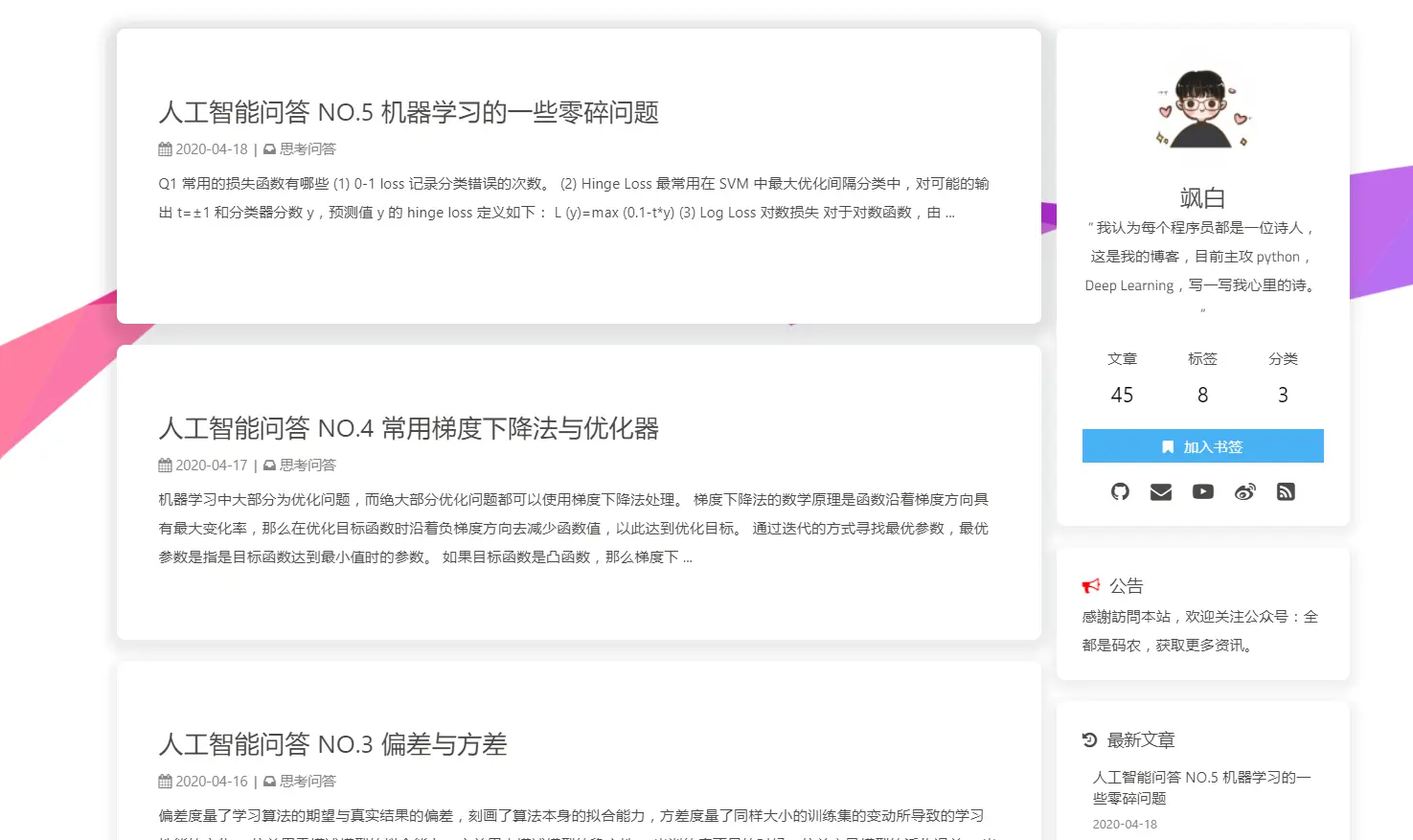Viewport: 1413px width, 840px height.
Task: Open the sidebar recent post NO.5 link
Action: [x=1201, y=787]
